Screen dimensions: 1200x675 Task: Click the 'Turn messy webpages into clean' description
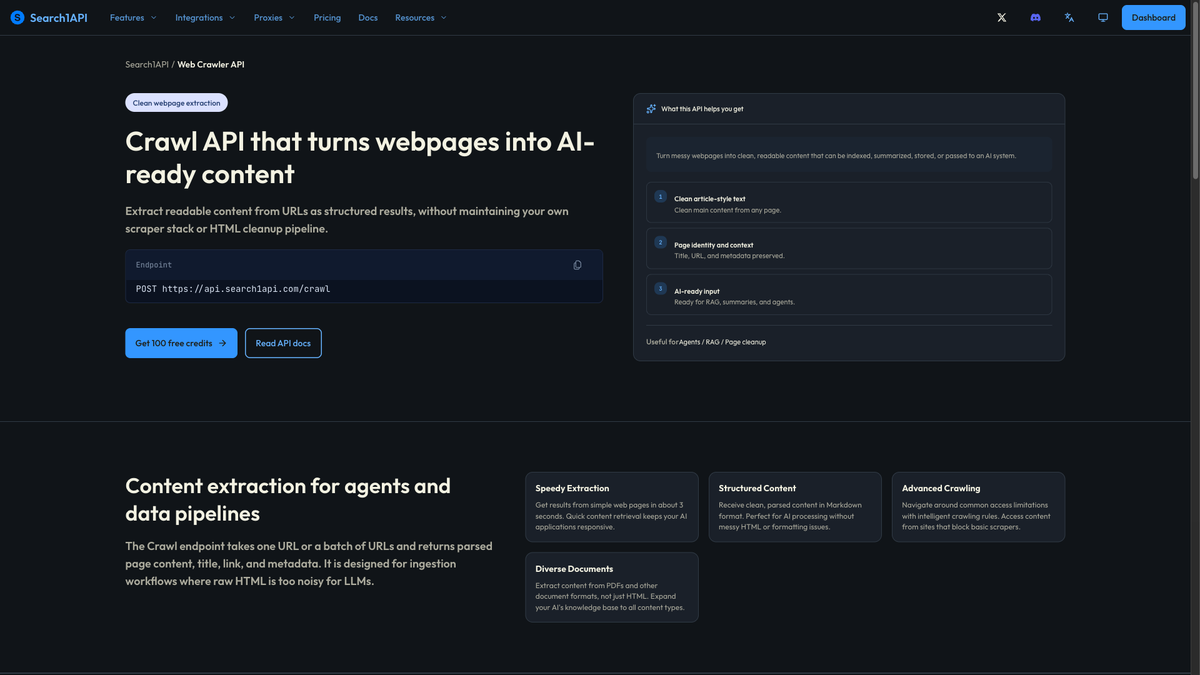pyautogui.click(x=836, y=156)
